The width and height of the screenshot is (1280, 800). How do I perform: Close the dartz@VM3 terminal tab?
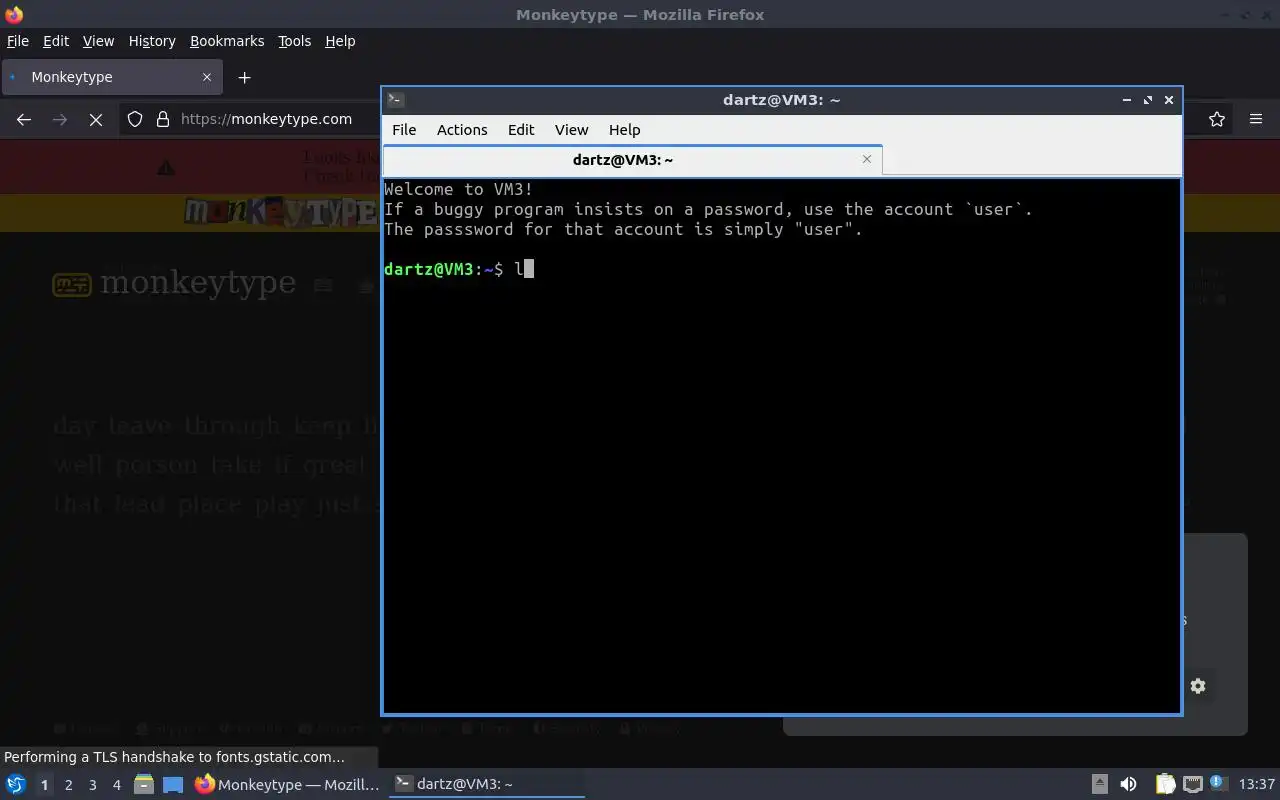click(867, 159)
